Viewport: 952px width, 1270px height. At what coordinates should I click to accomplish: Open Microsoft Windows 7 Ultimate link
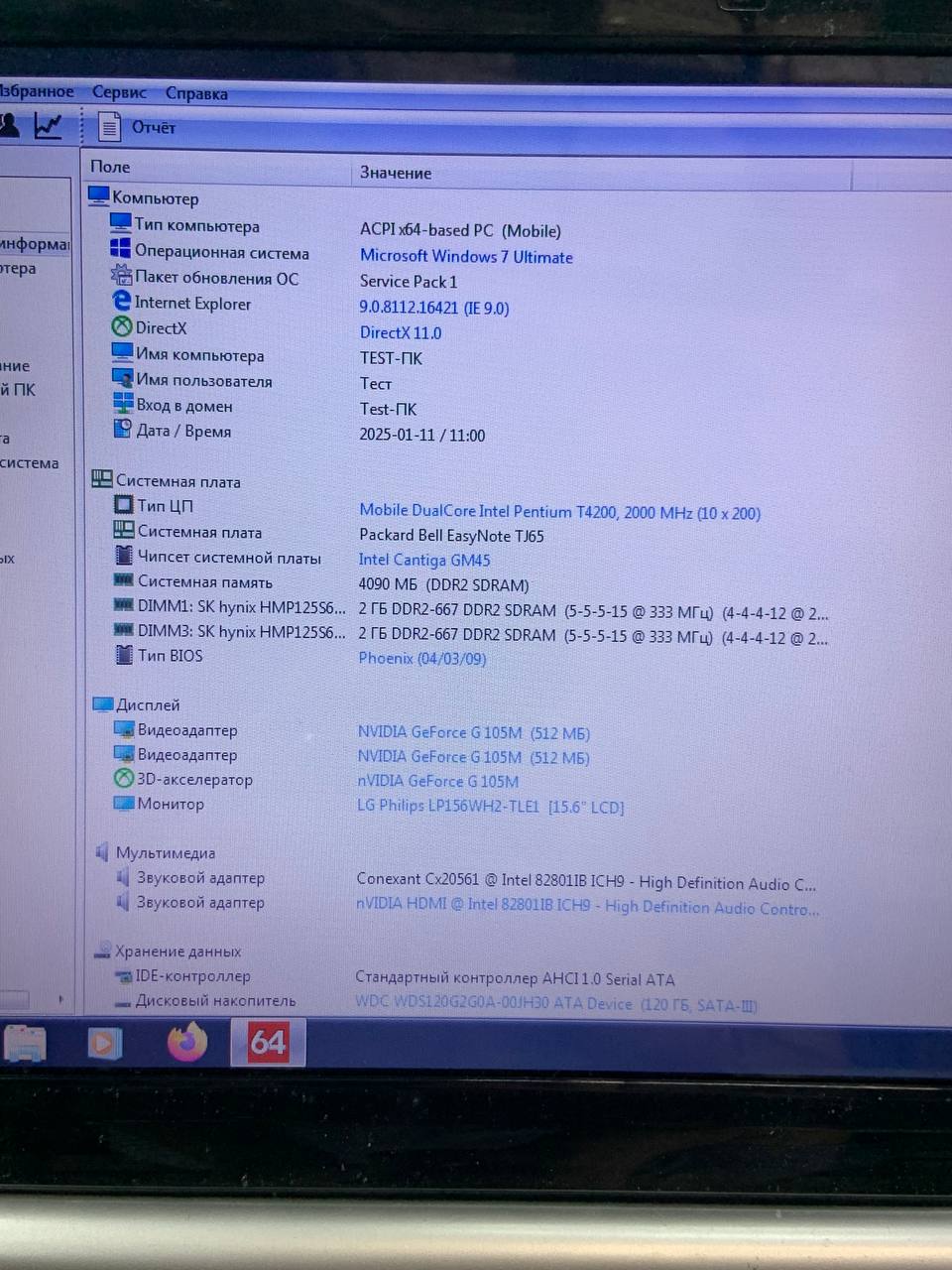tap(466, 257)
